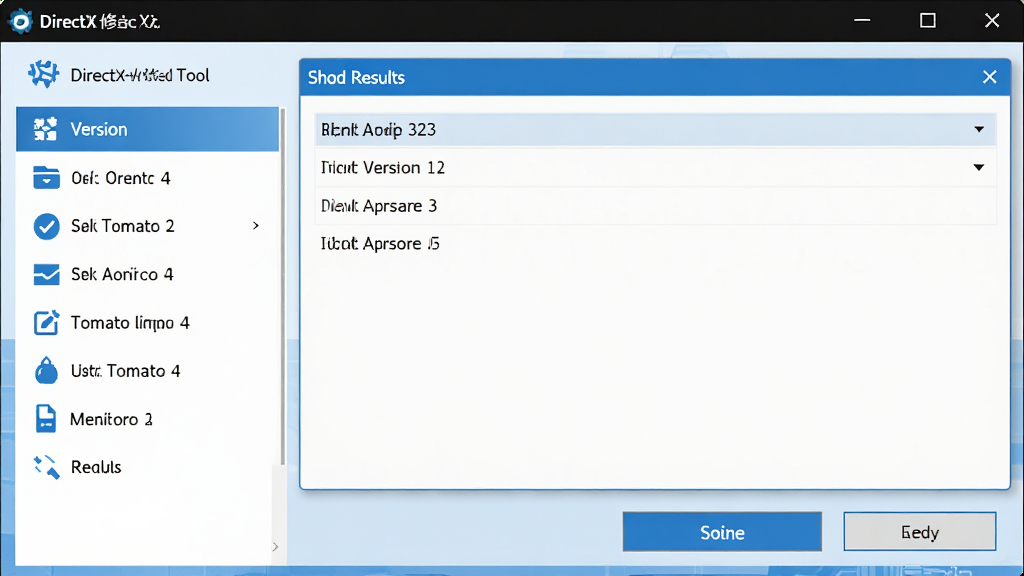Close the DirectX application window
The image size is (1024, 576).
point(992,21)
